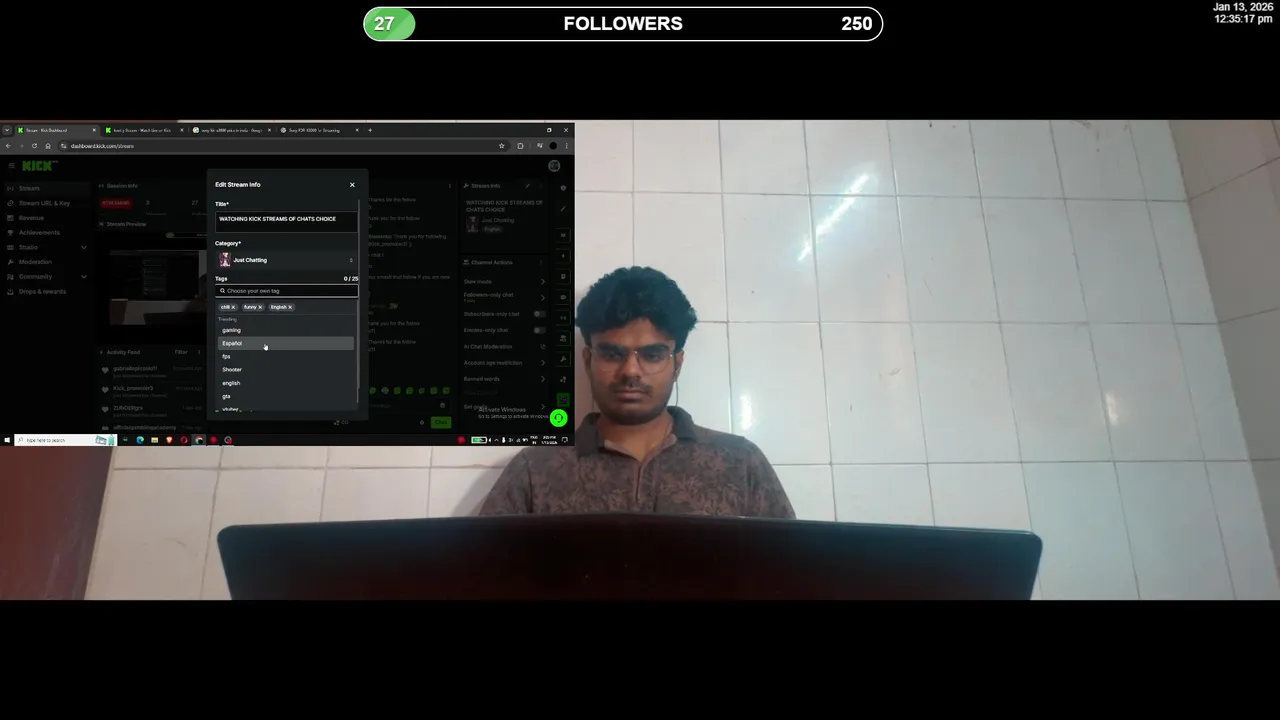1280x720 pixels.
Task: Select the 'gaming' trending tag
Action: click(x=286, y=330)
